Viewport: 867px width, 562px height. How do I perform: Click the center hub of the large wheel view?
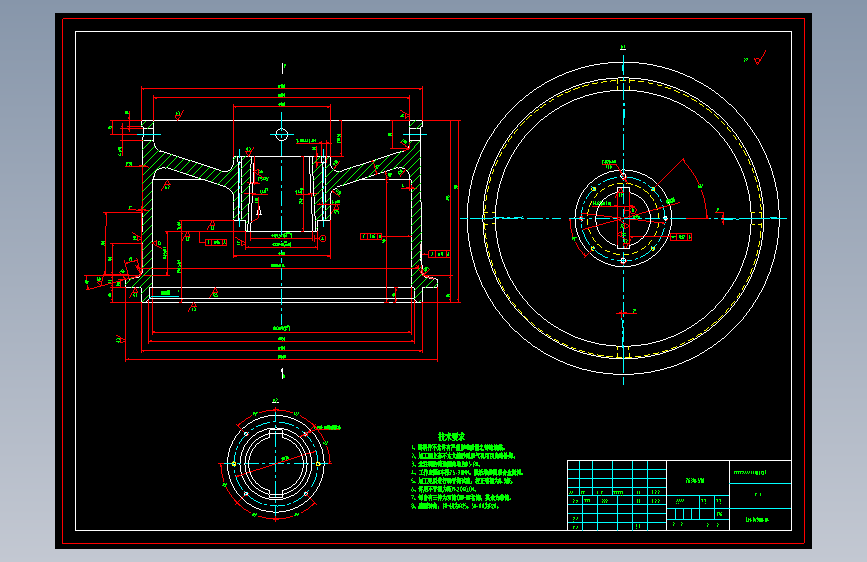tap(623, 218)
